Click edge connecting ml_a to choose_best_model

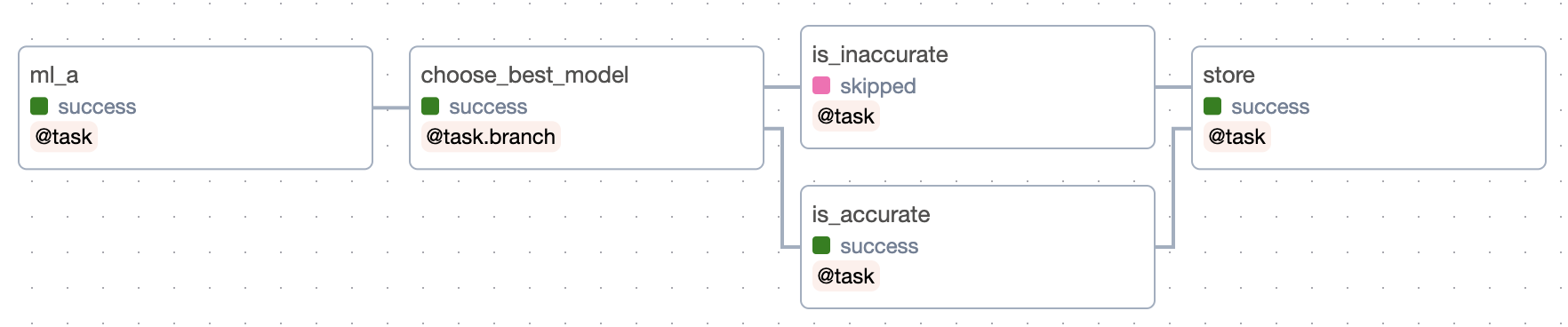(391, 108)
